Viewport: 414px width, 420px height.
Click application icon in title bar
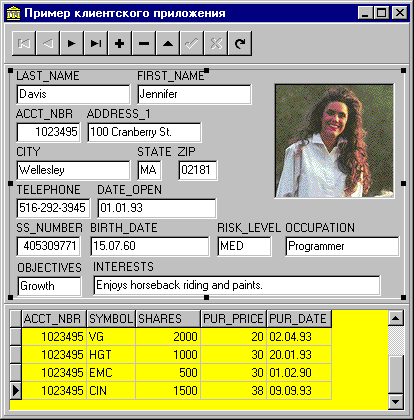[x=14, y=13]
